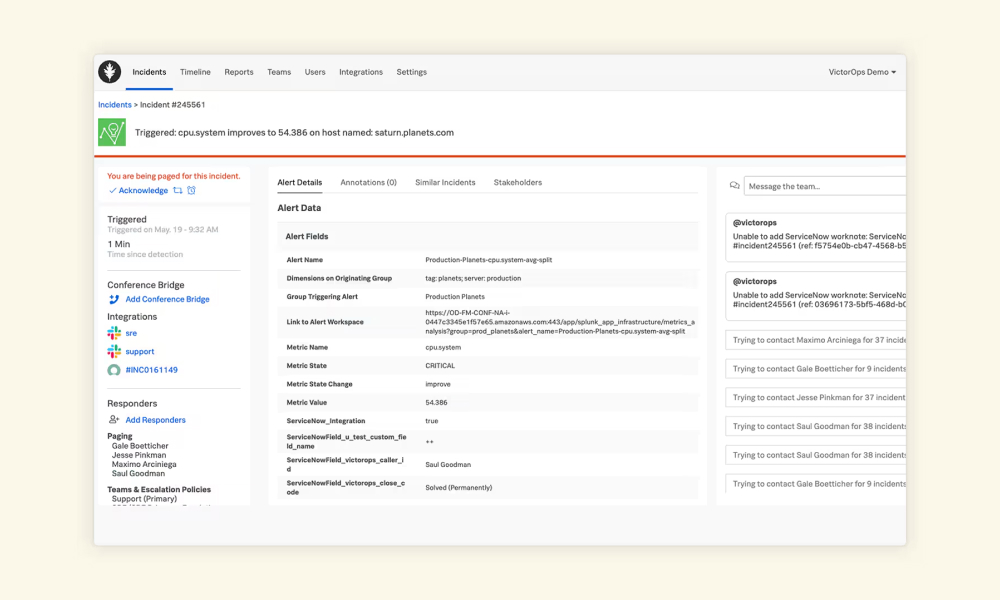Click the Add Responders link
1000x600 pixels.
click(156, 420)
